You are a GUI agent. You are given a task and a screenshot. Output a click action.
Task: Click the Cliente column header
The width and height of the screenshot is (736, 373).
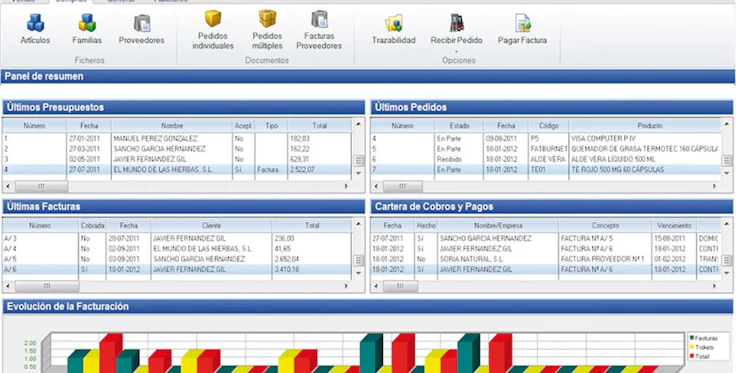click(211, 226)
